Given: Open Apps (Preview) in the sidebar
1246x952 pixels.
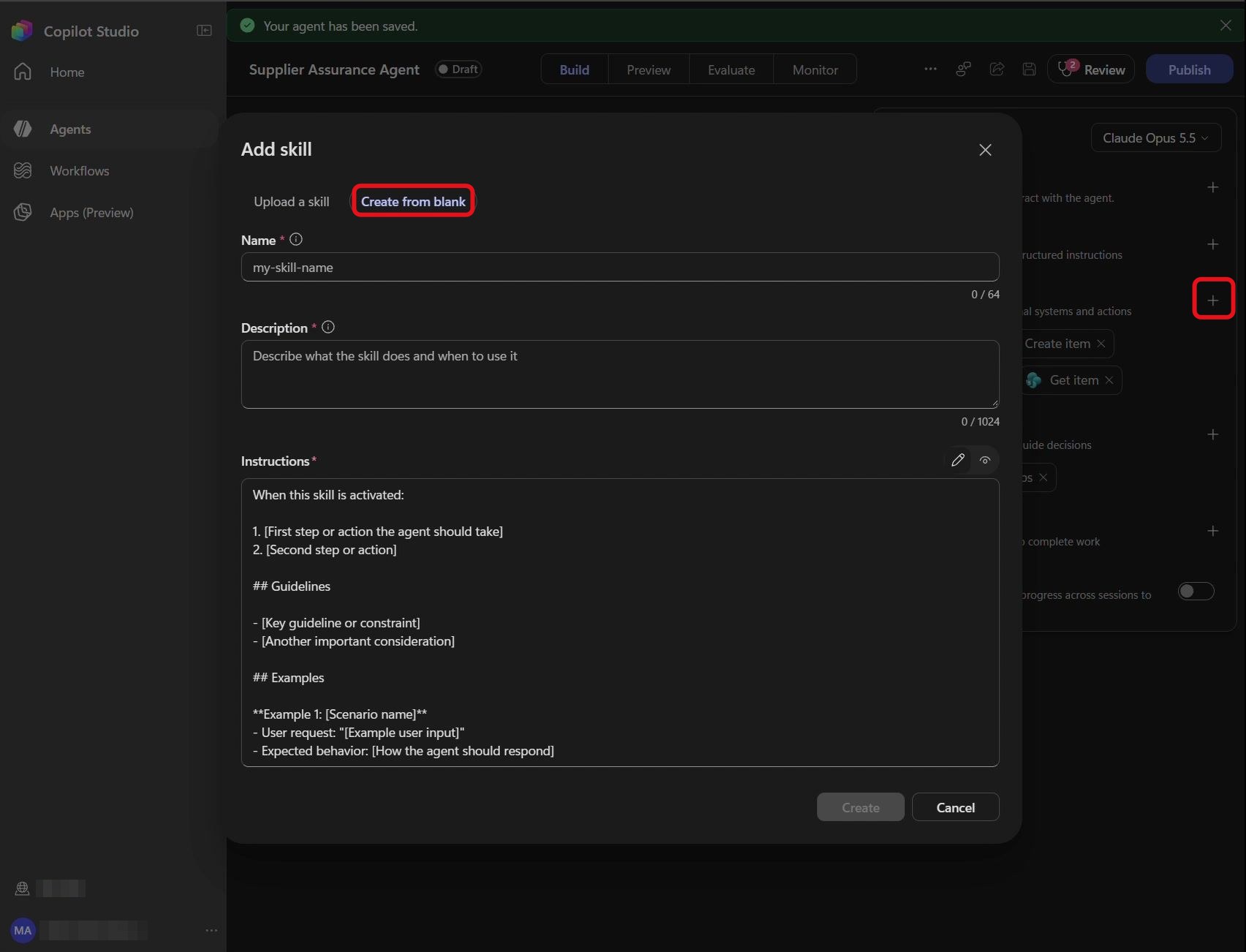Looking at the screenshot, I should (x=91, y=212).
